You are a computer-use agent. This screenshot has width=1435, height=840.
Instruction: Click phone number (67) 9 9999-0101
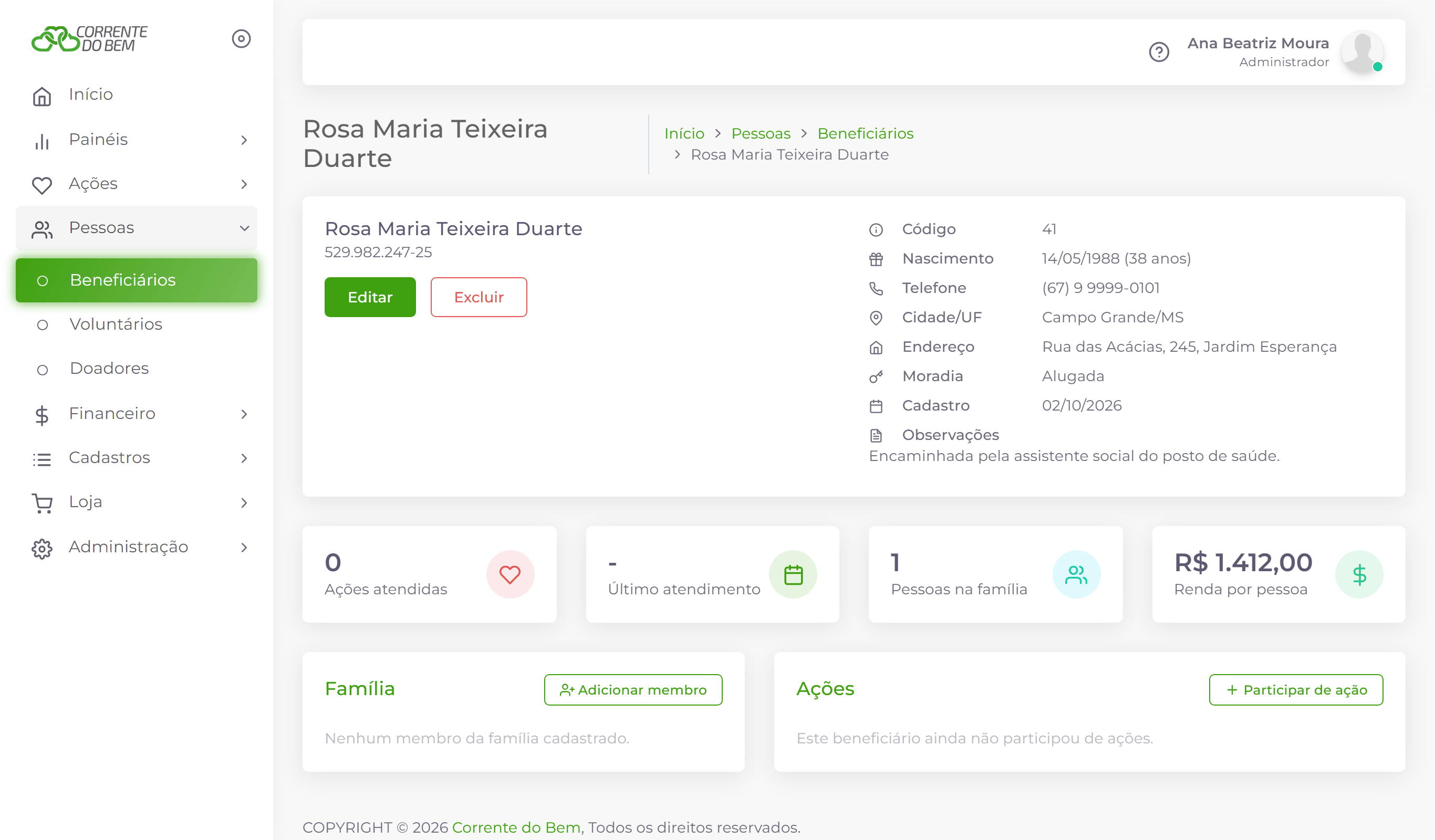point(1101,288)
